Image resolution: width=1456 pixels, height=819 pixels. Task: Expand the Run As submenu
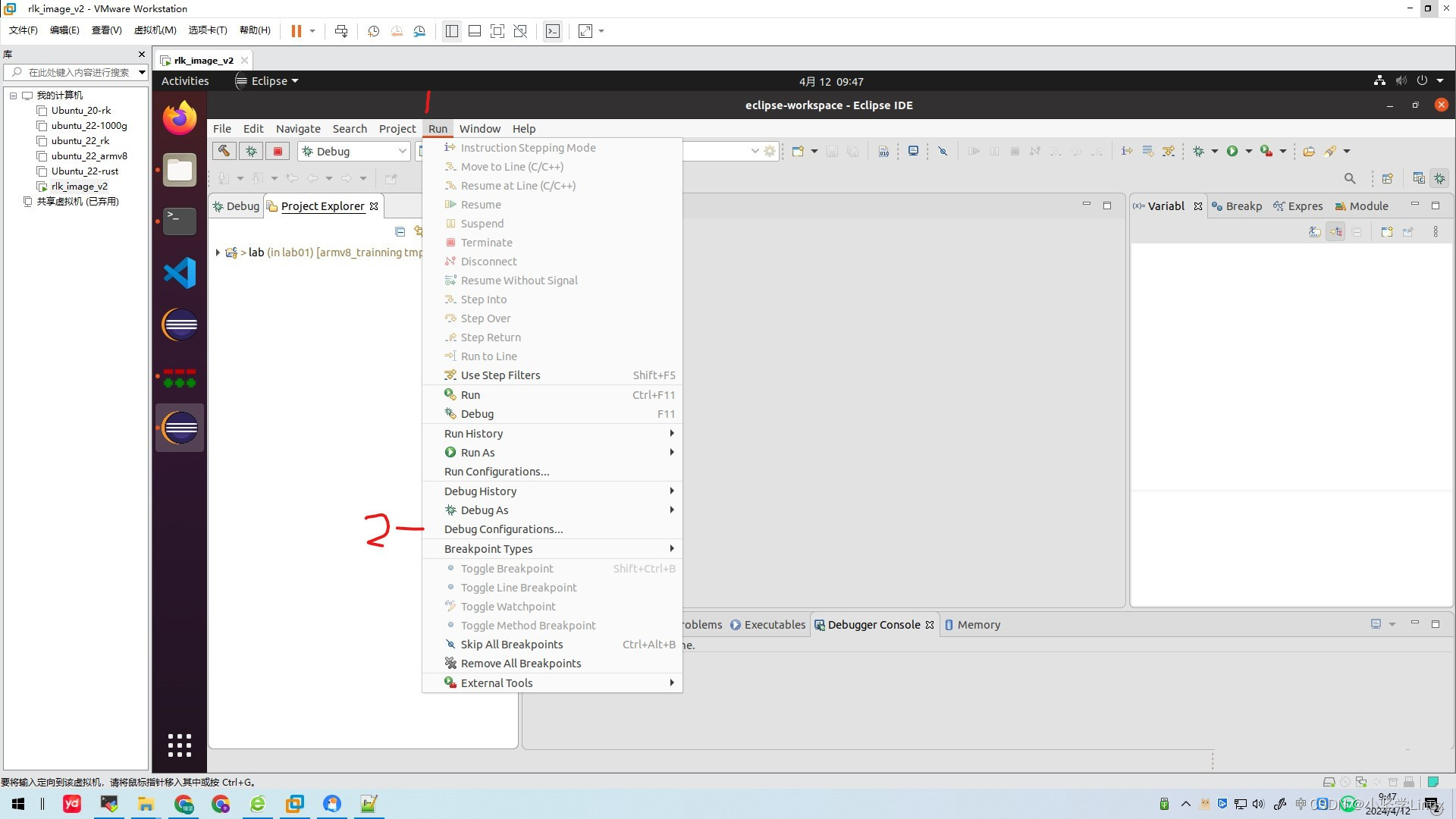pos(478,453)
